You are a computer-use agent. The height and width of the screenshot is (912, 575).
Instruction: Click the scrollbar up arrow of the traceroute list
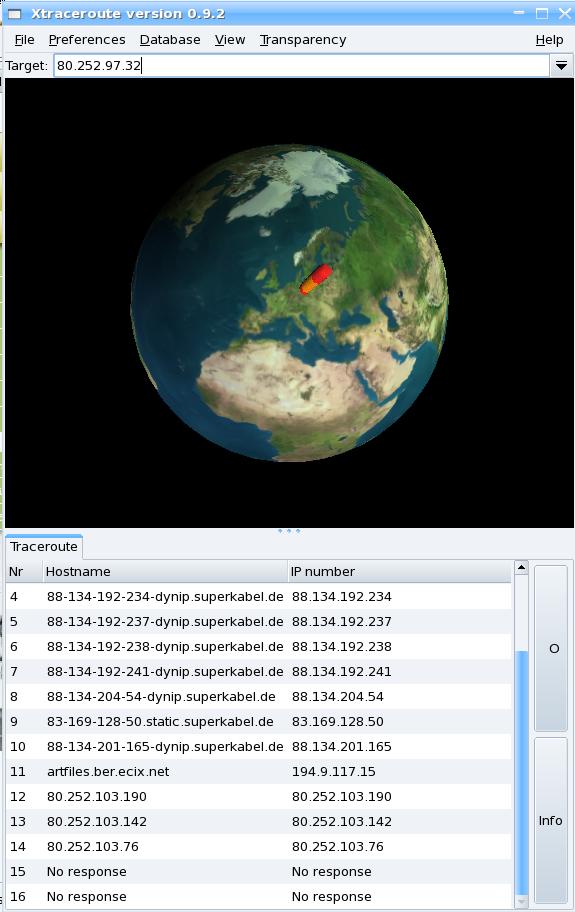[x=522, y=568]
